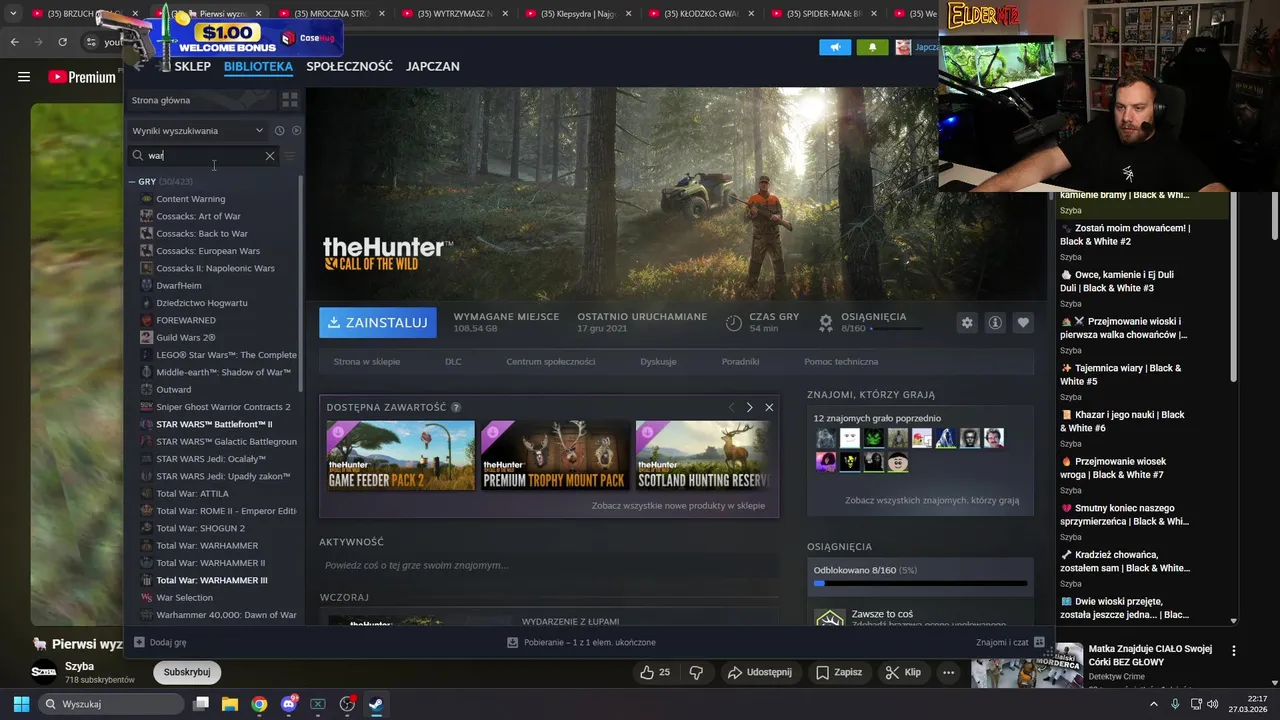Viewport: 1280px width, 720px height.
Task: Open Steam icon in the taskbar
Action: 376,704
